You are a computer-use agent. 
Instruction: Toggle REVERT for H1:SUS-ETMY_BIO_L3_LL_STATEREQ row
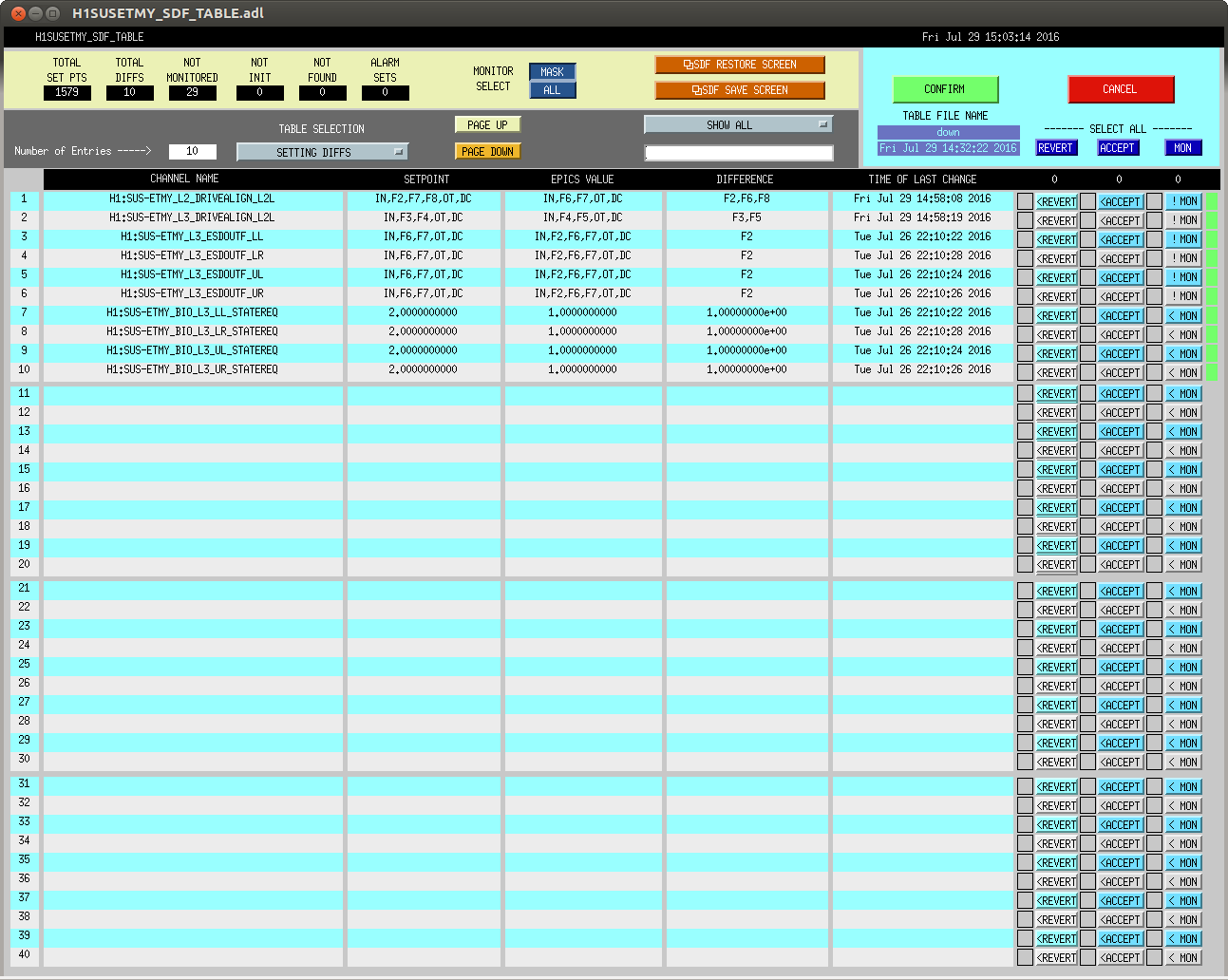[x=1057, y=315]
